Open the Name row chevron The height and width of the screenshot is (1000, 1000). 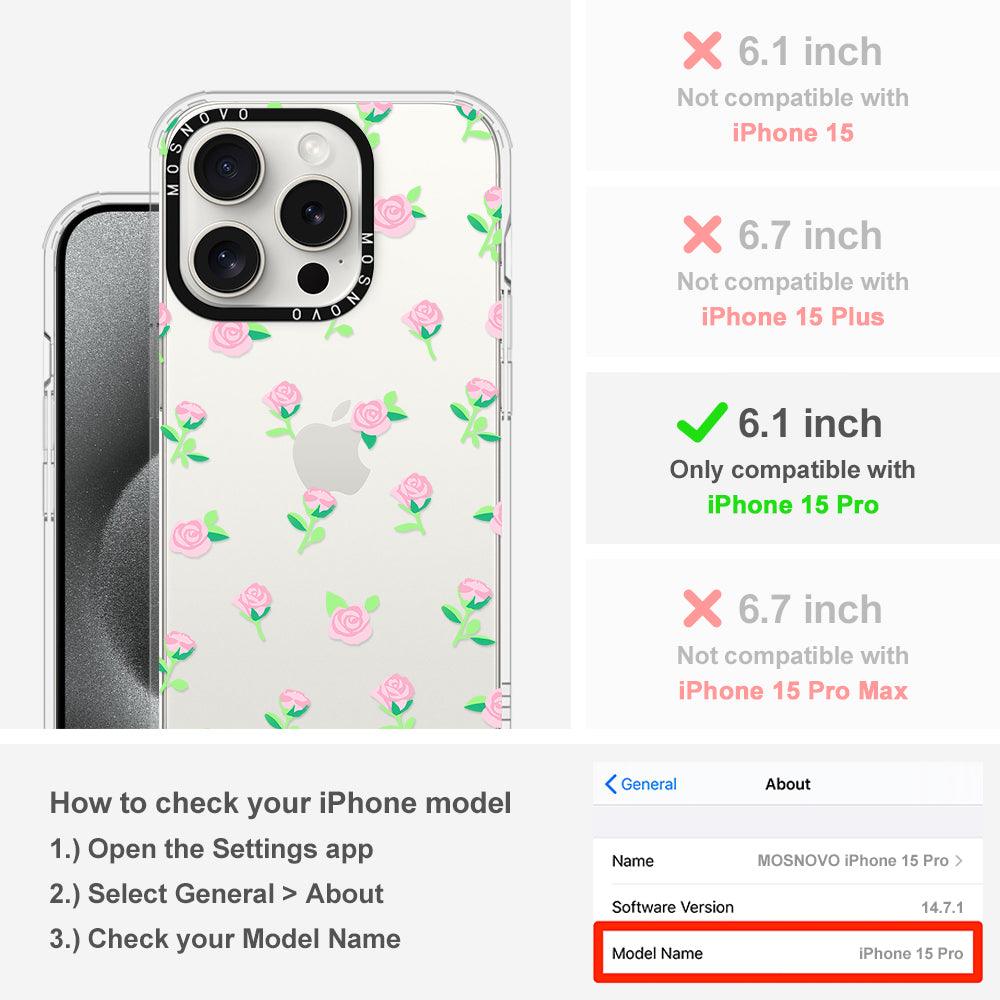pyautogui.click(x=959, y=860)
